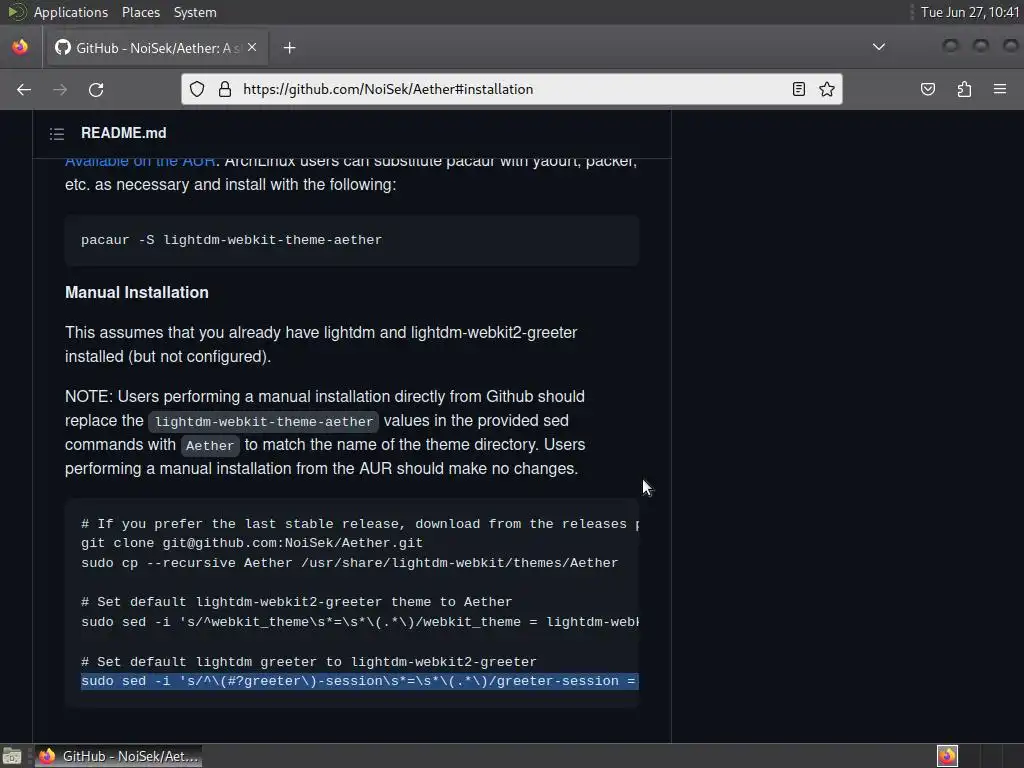1024x768 pixels.
Task: Click the pacaur -S lightdm-webkit-theme-aether command
Action: (231, 240)
